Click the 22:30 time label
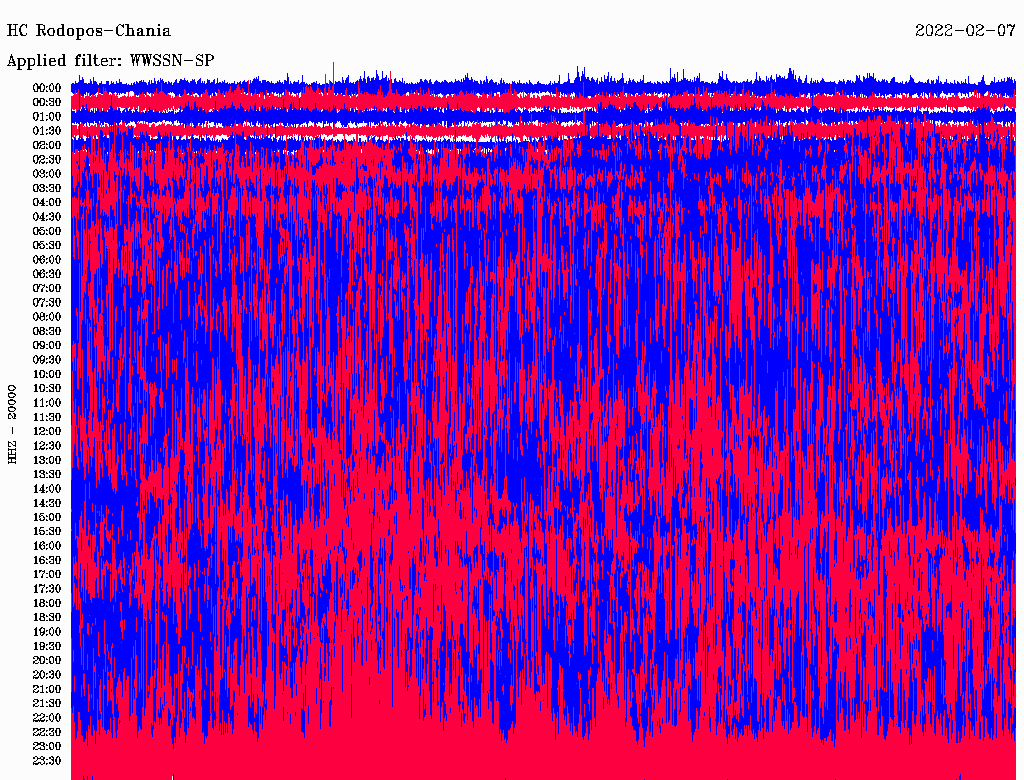This screenshot has width=1024, height=780. click(47, 732)
